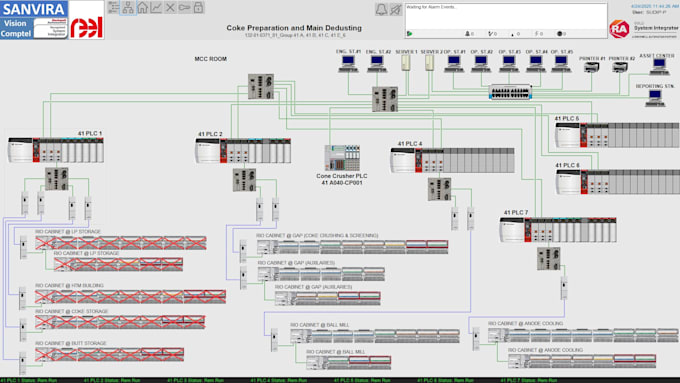Viewport: 680px width, 383px height.
Task: Open the trend chart icon
Action: [x=156, y=7]
